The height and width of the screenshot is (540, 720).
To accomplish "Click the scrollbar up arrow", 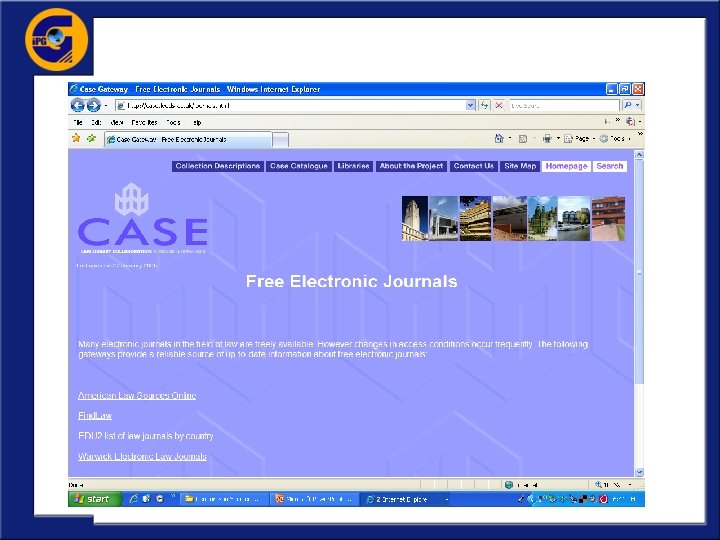I will pyautogui.click(x=639, y=155).
